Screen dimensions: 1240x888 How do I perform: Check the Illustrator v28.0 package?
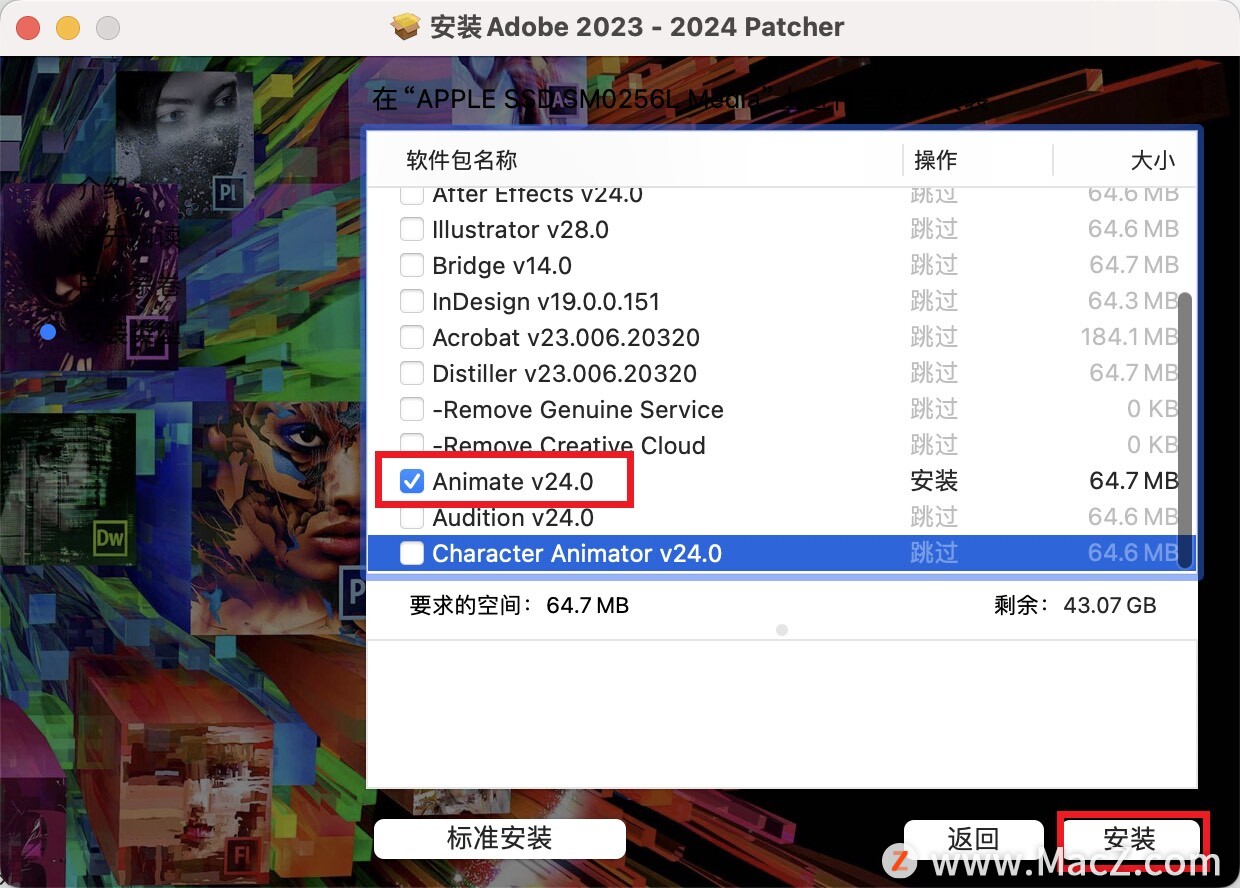click(x=412, y=230)
